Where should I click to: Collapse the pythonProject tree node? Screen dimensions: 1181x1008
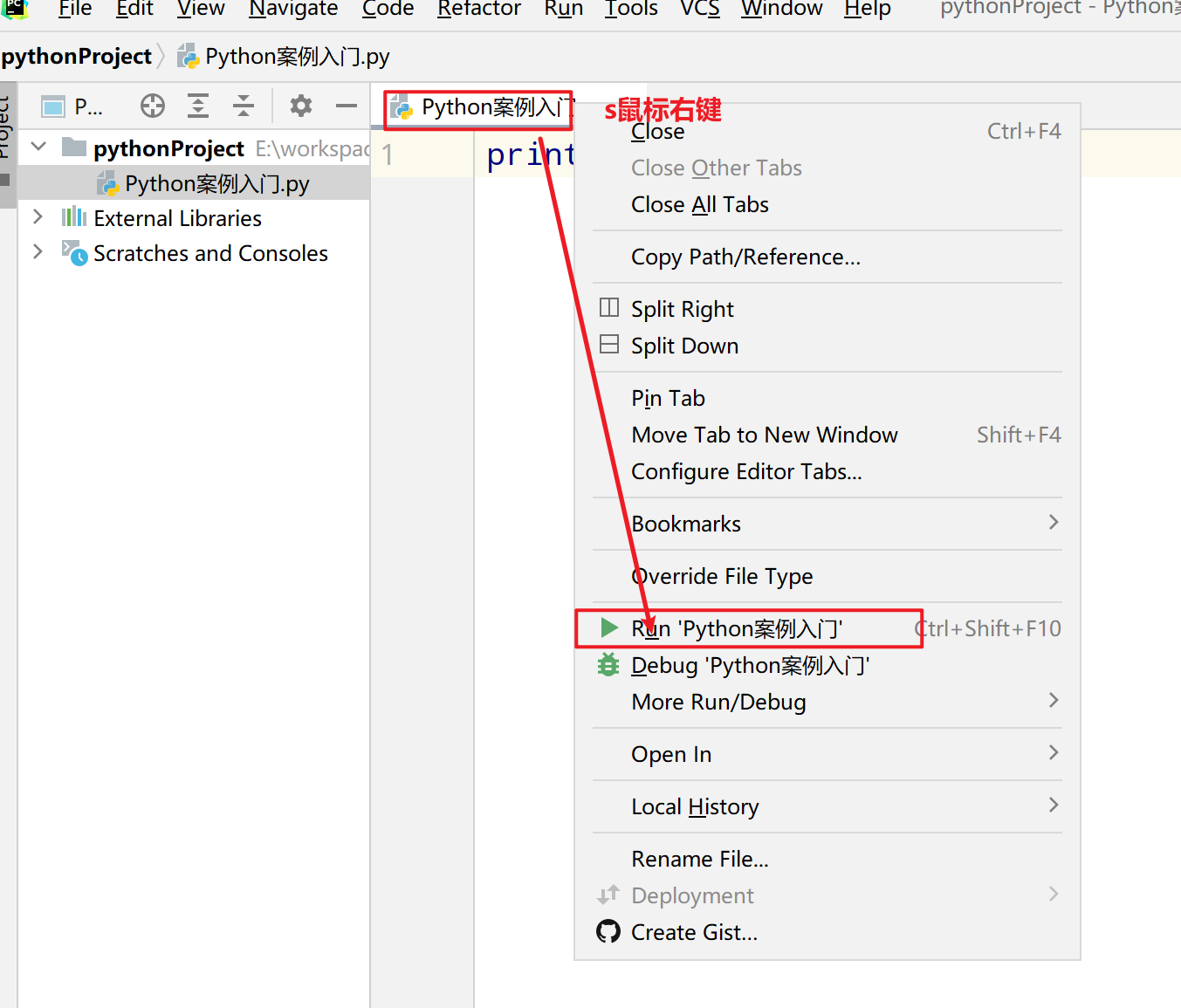tap(38, 147)
